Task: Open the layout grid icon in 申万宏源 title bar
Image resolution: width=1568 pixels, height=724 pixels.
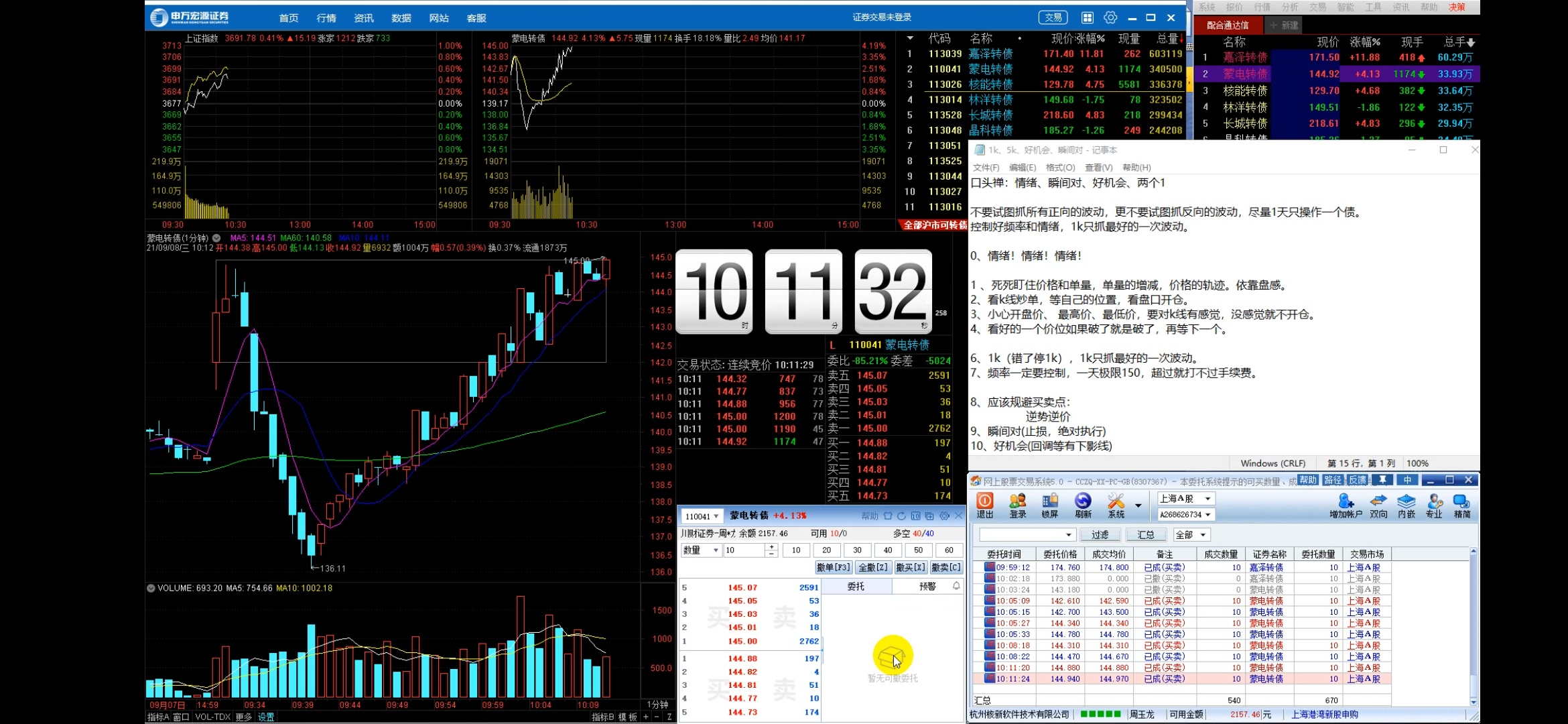Action: 1088,17
